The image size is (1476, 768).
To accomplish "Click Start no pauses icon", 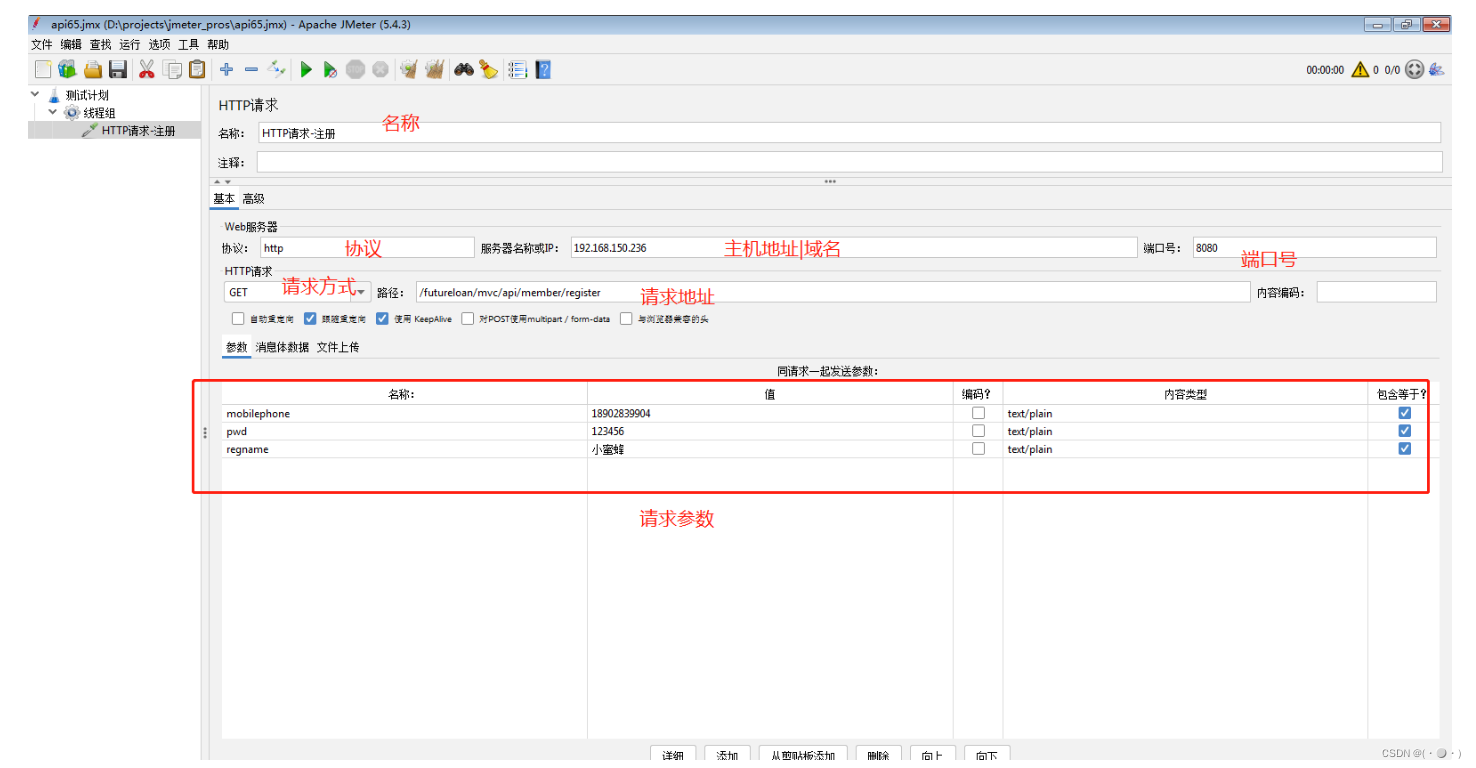I will point(330,69).
